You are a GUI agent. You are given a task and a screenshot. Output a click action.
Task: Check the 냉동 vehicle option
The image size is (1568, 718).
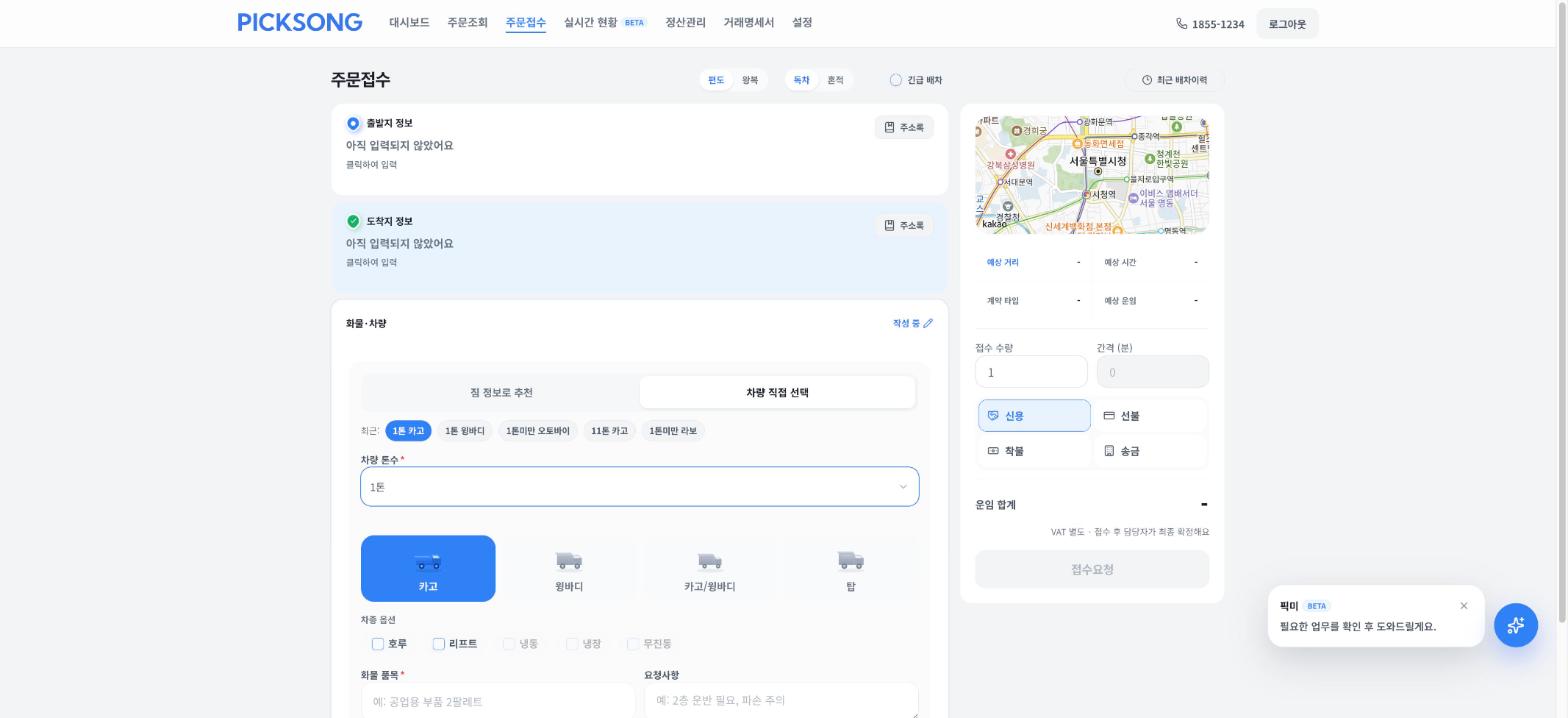tap(509, 644)
